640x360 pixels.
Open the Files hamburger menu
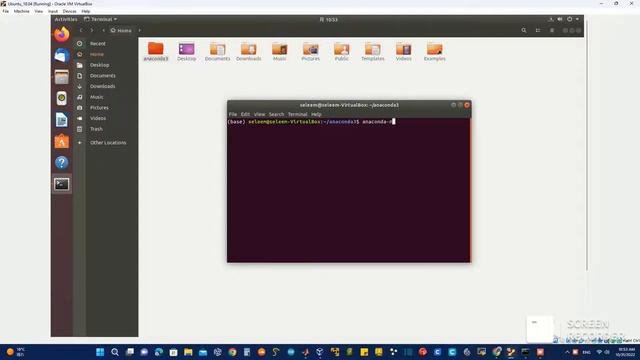pos(552,30)
